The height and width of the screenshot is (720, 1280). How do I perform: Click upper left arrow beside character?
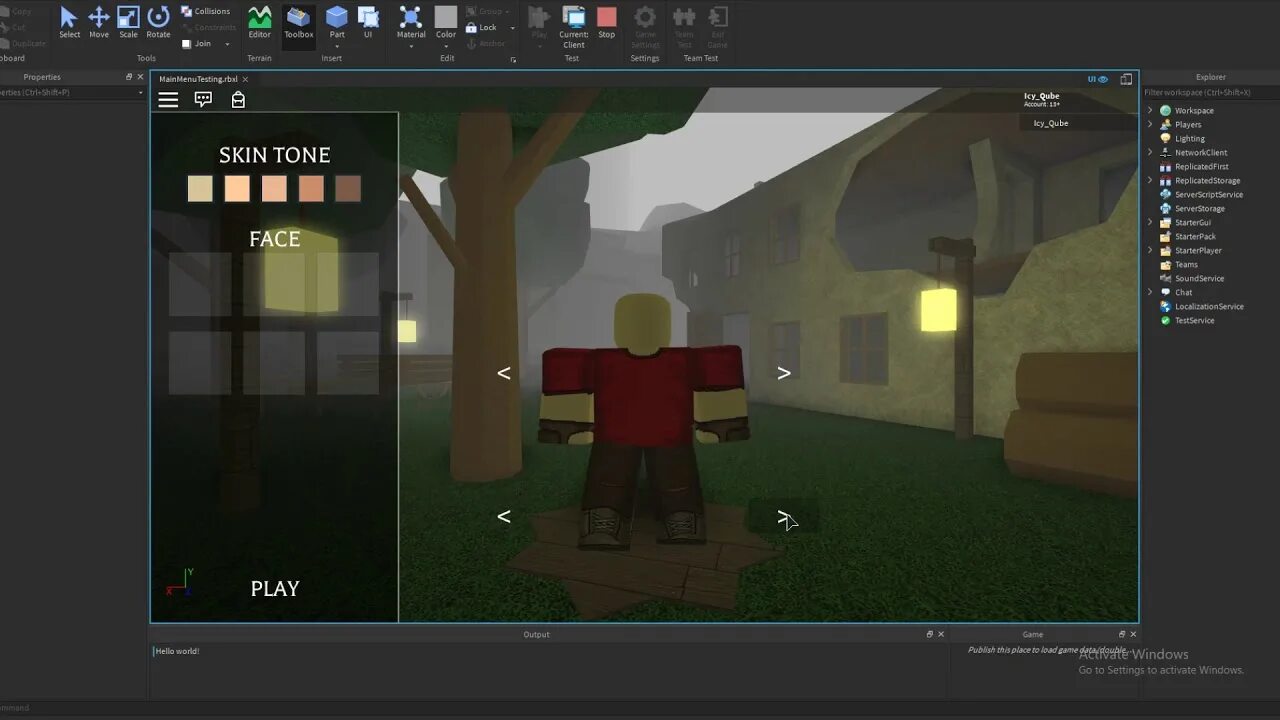point(504,373)
